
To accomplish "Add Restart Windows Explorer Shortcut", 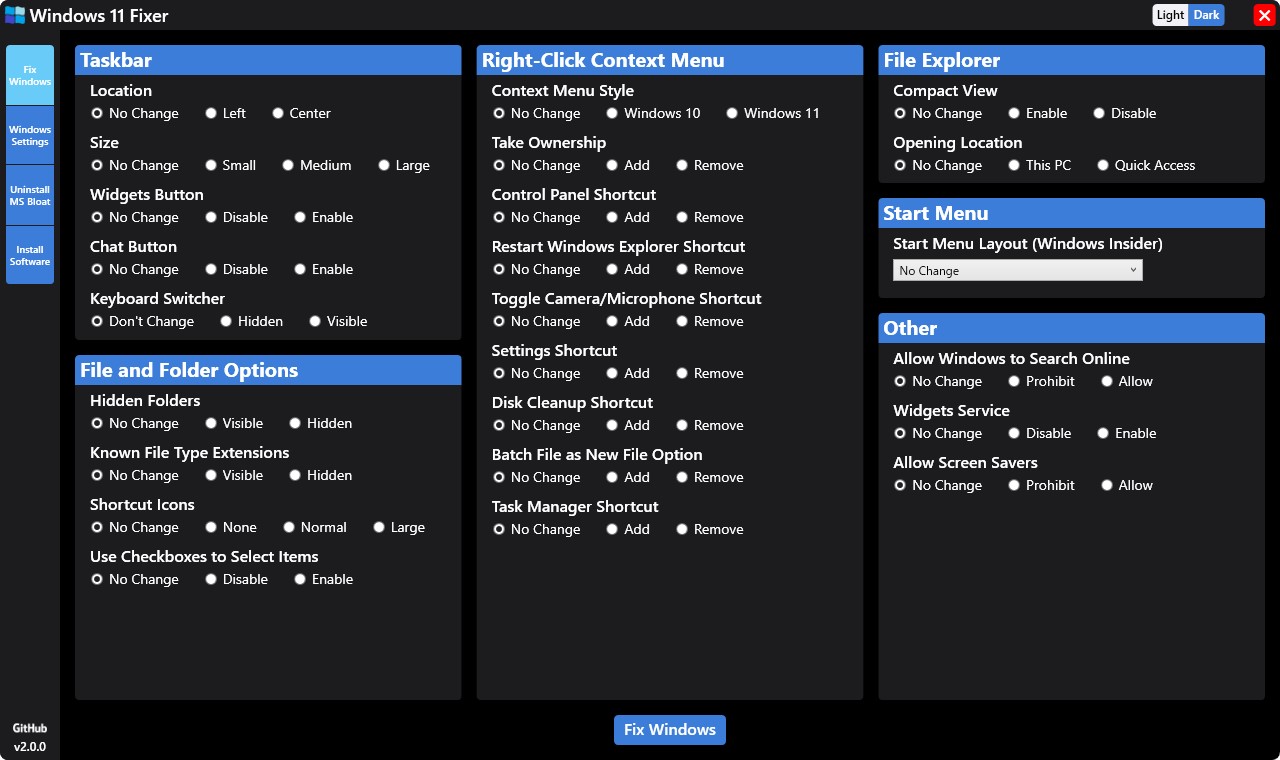I will pyautogui.click(x=628, y=269).
